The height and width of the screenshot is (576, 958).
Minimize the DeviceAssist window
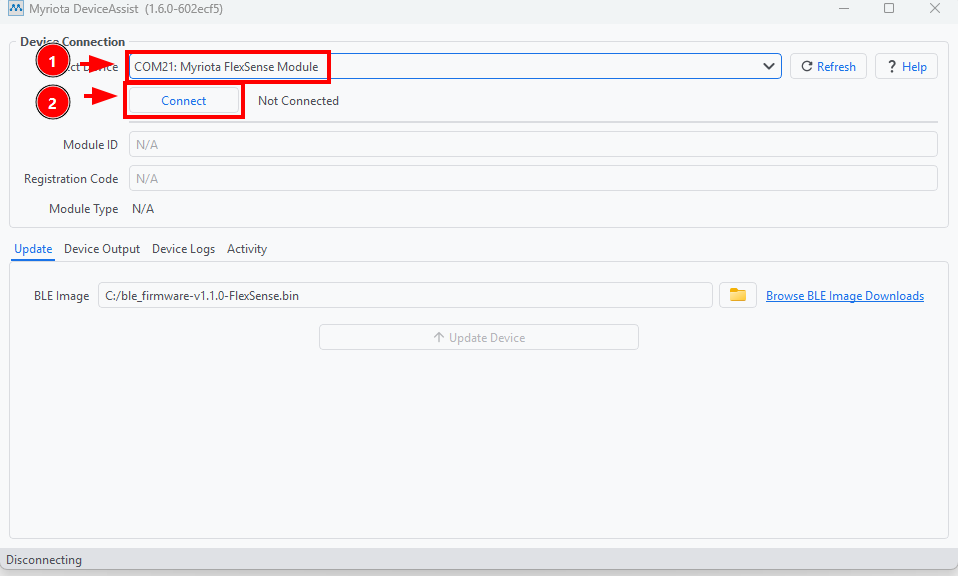tap(844, 9)
